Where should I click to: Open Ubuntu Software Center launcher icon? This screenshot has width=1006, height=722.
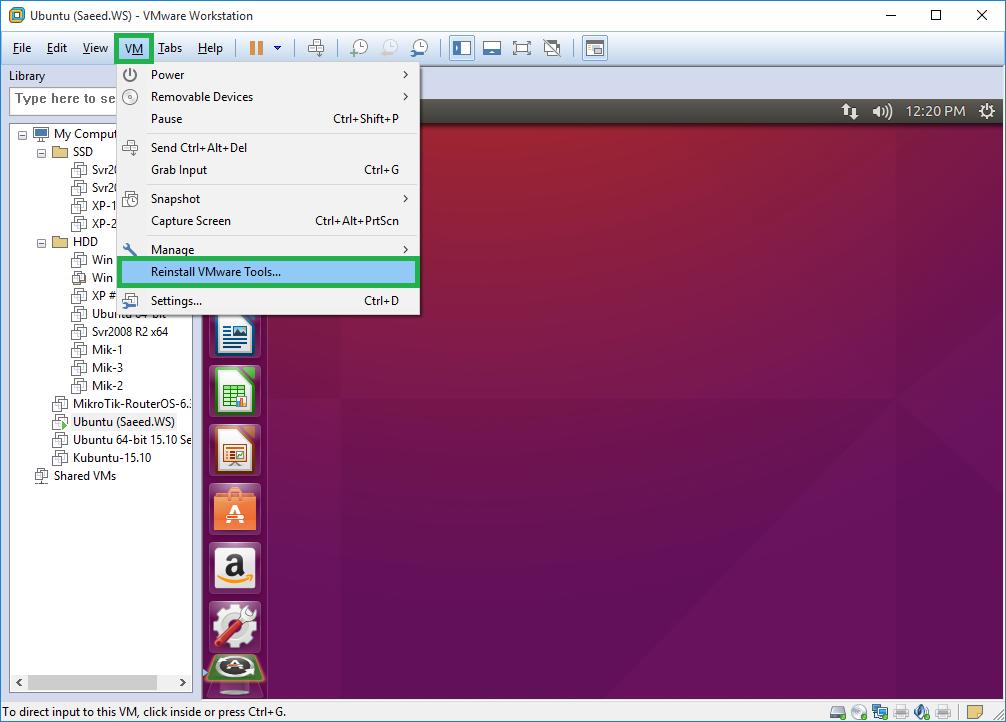click(235, 509)
